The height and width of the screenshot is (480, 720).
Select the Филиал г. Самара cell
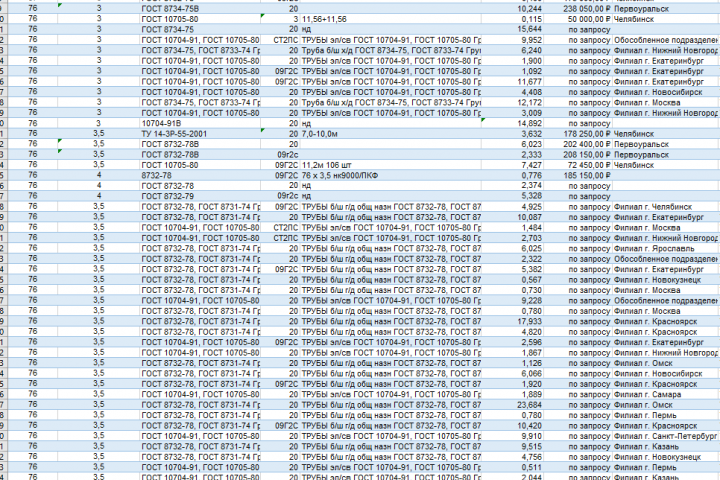666,395
